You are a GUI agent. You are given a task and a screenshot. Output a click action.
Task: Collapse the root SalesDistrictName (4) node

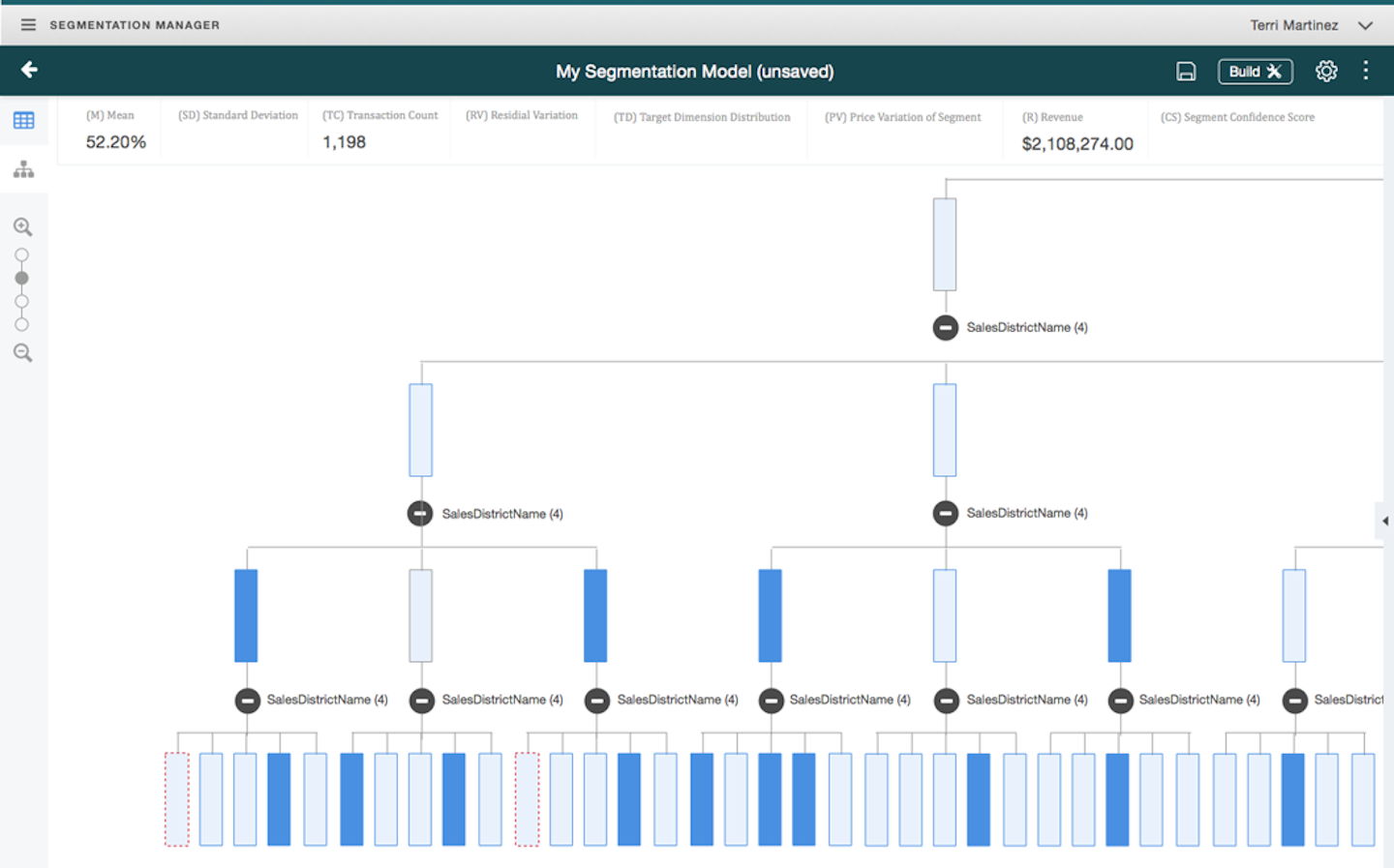946,327
